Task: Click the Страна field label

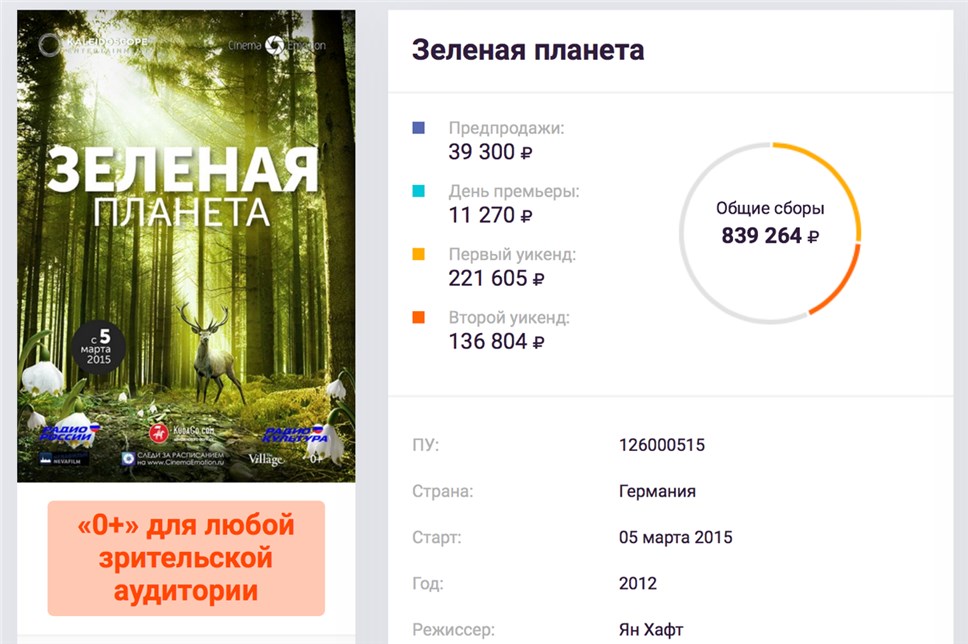Action: coord(443,491)
